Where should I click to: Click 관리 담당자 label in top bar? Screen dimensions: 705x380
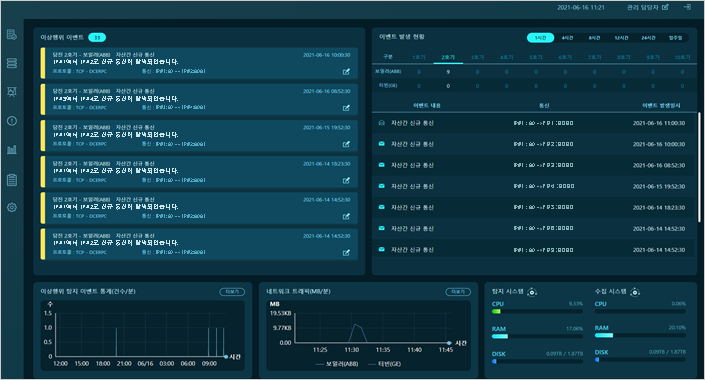(643, 8)
